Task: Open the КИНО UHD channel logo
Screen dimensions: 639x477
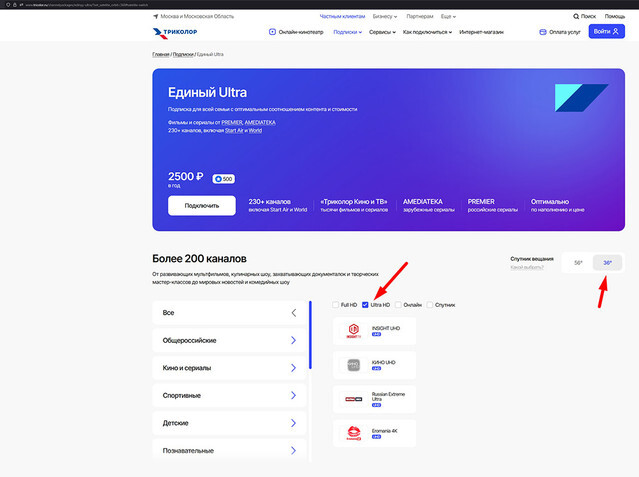Action: (353, 365)
